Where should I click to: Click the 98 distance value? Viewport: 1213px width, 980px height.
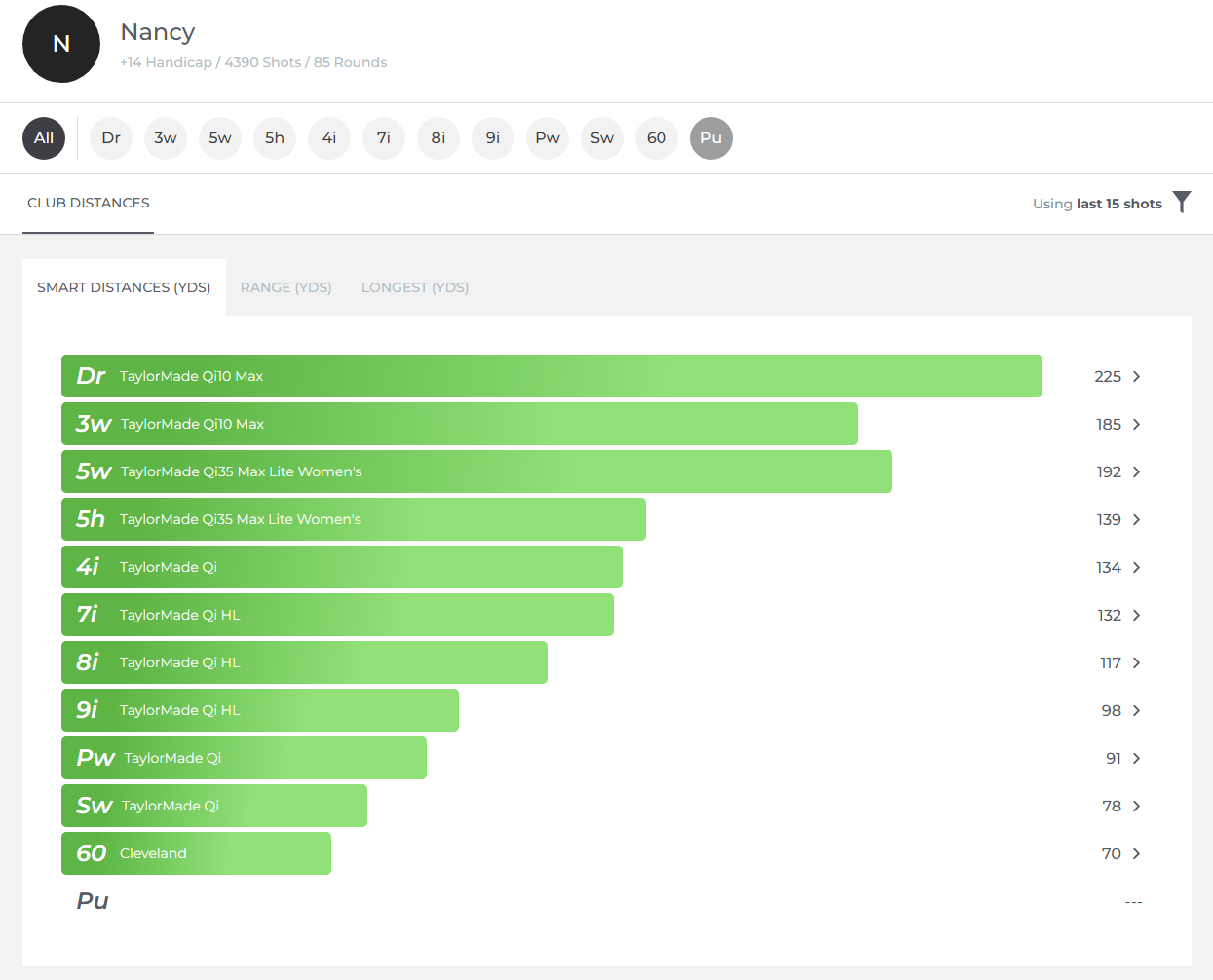click(x=1112, y=710)
